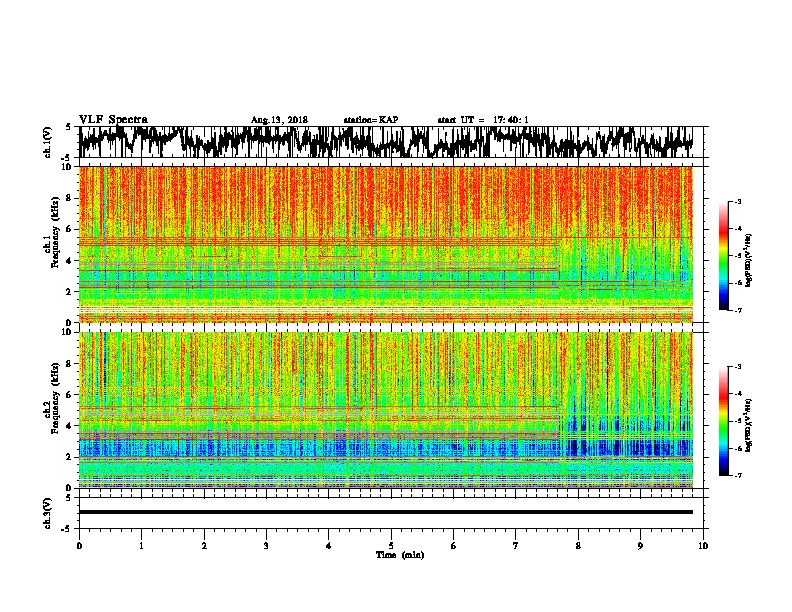Click the "VLF Spectra" plot title
792x612 pixels.
click(113, 120)
